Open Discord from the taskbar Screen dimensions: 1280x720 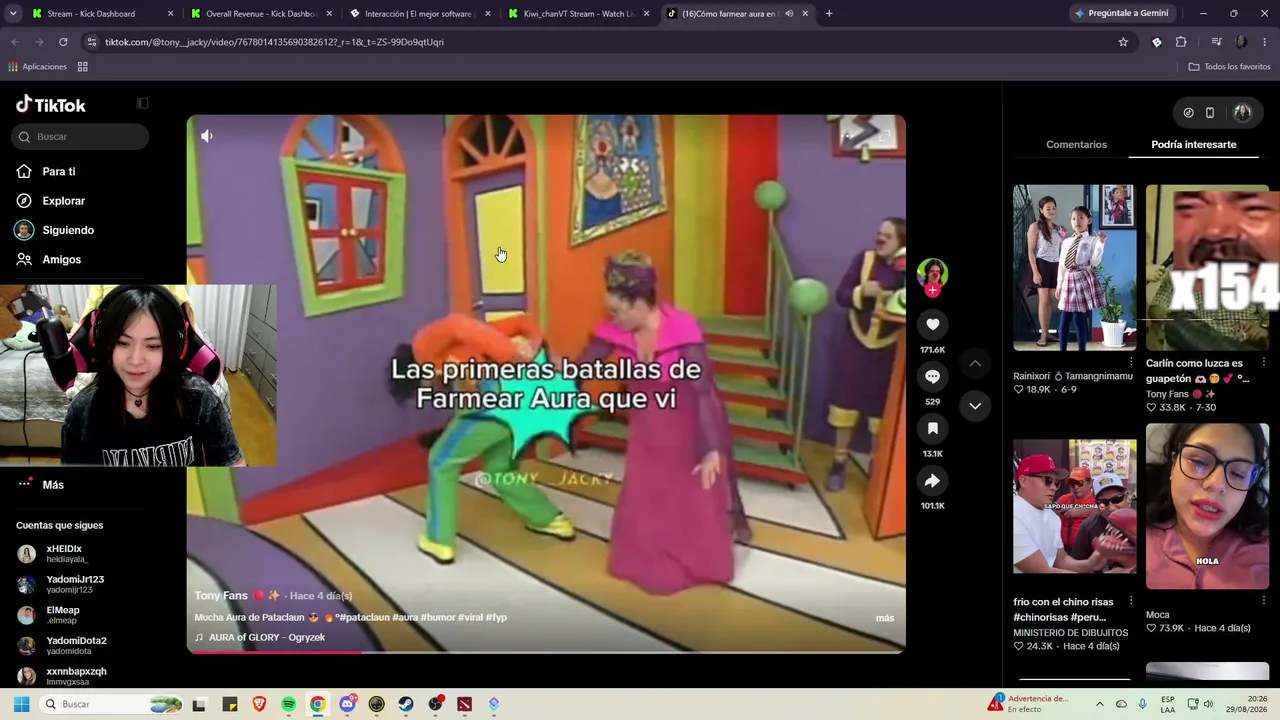tap(347, 704)
